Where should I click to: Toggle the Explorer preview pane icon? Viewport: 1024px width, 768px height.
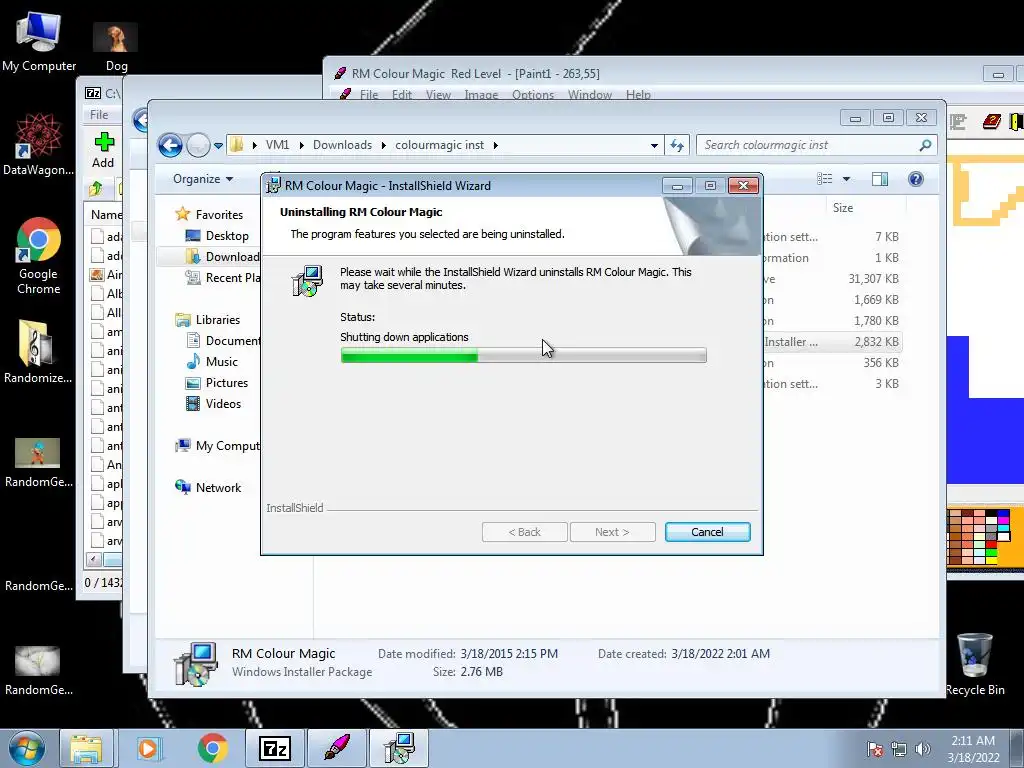tap(880, 179)
